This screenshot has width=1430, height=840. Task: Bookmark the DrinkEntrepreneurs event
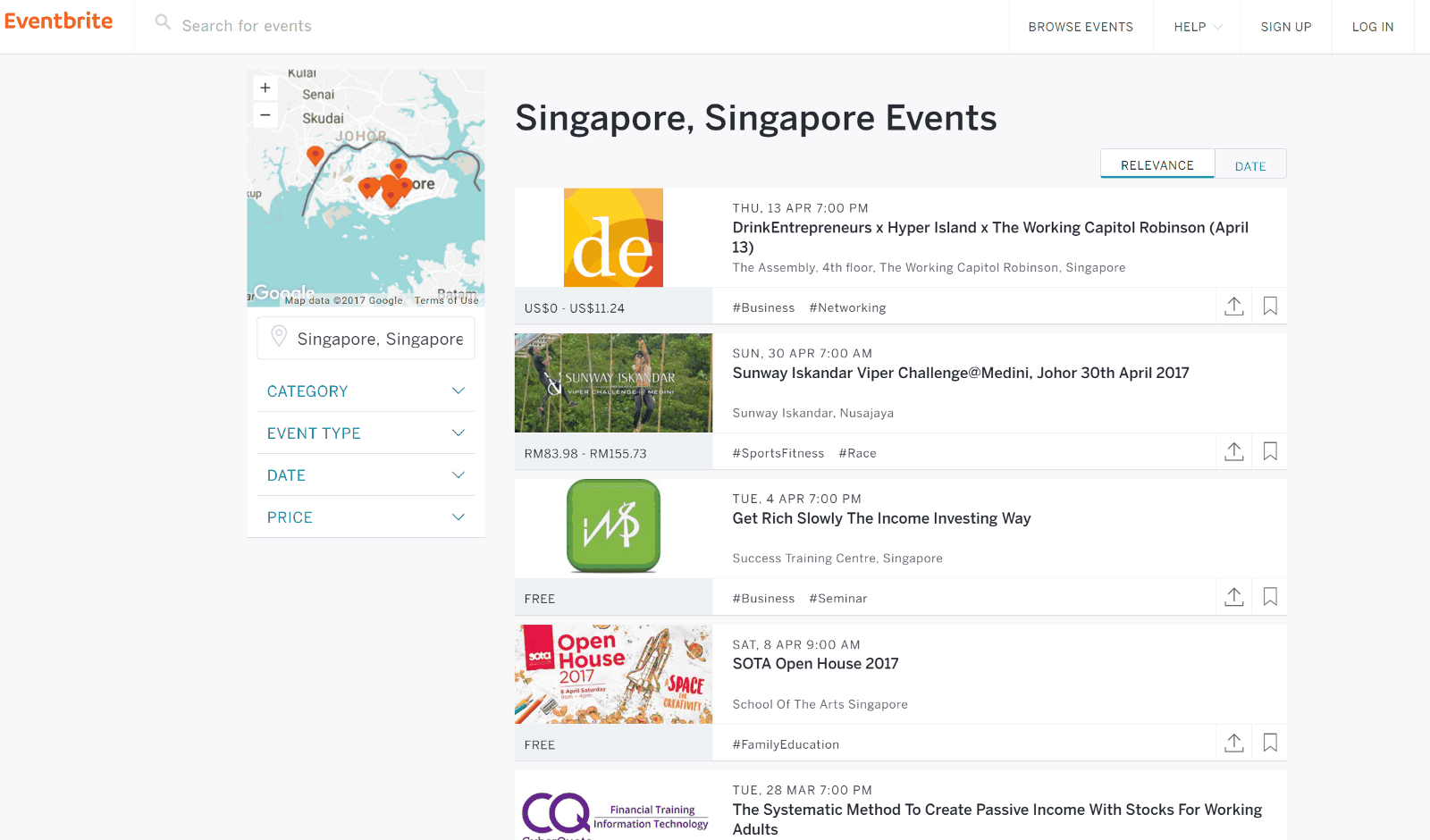pos(1270,306)
